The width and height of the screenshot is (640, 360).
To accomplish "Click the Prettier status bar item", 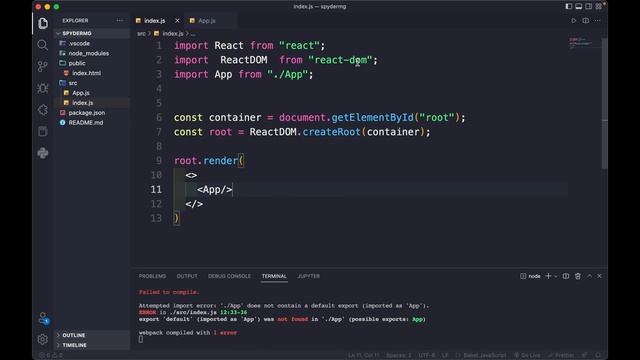I will pyautogui.click(x=561, y=355).
